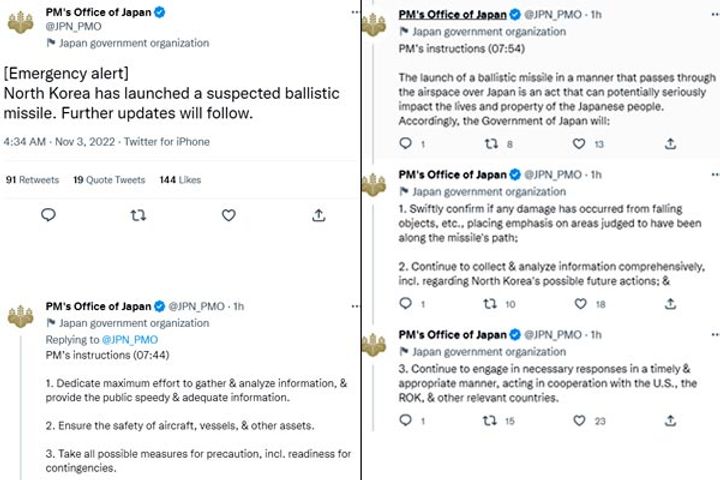Reply to the Emergency alert tweet
The width and height of the screenshot is (720, 480).
pos(47,215)
